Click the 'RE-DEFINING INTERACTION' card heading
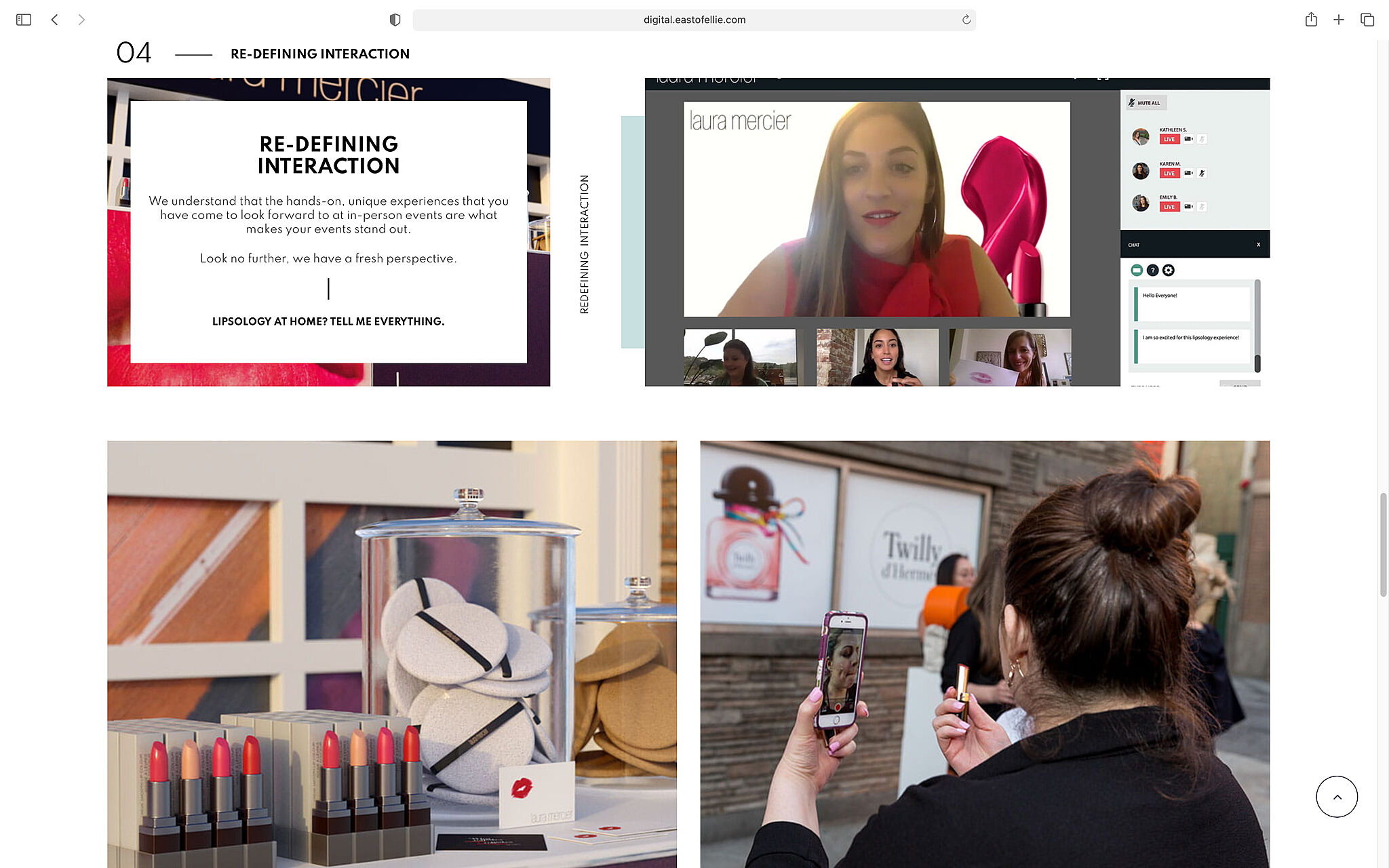This screenshot has height=868, width=1389. point(328,155)
